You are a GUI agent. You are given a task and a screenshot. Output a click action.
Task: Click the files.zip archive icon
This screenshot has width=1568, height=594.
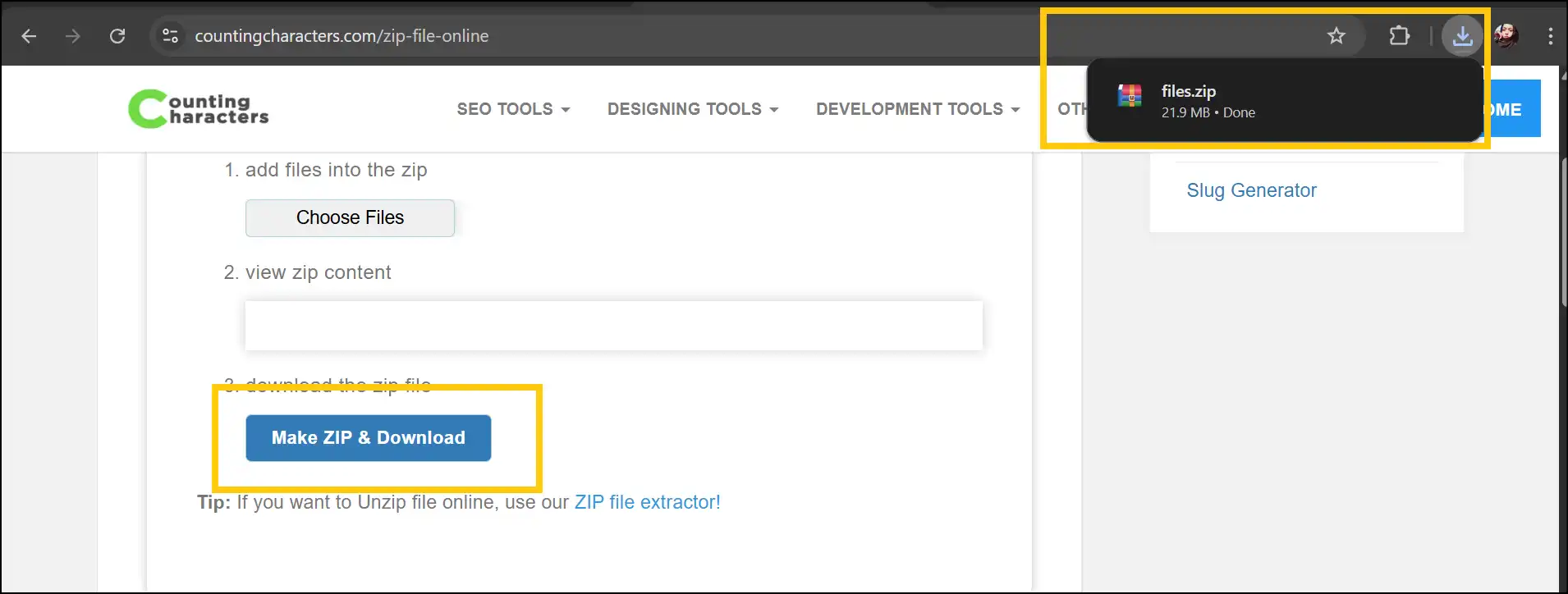(1130, 97)
